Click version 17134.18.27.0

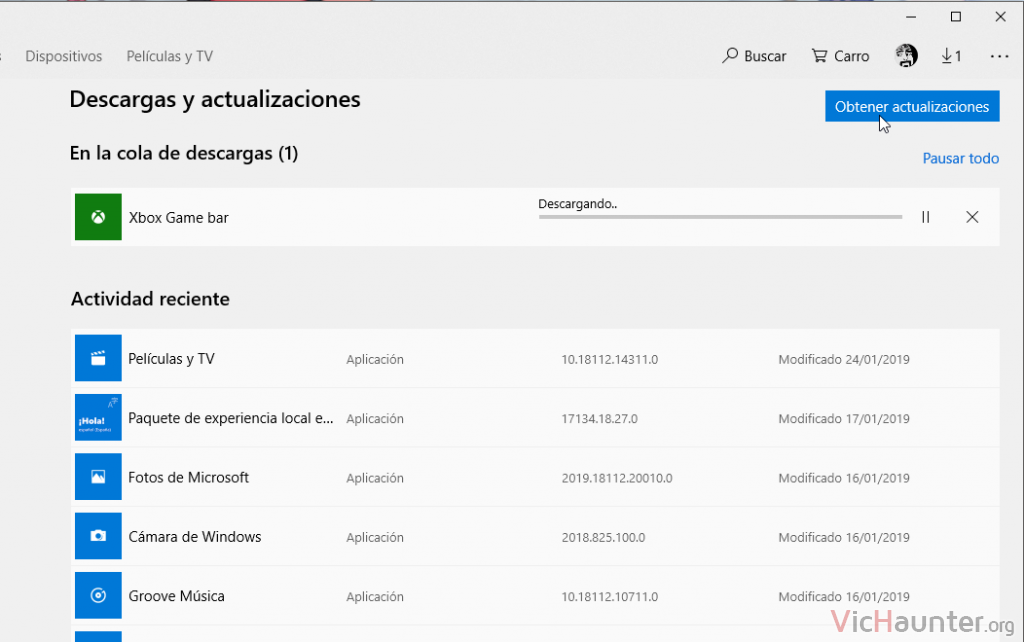[600, 419]
